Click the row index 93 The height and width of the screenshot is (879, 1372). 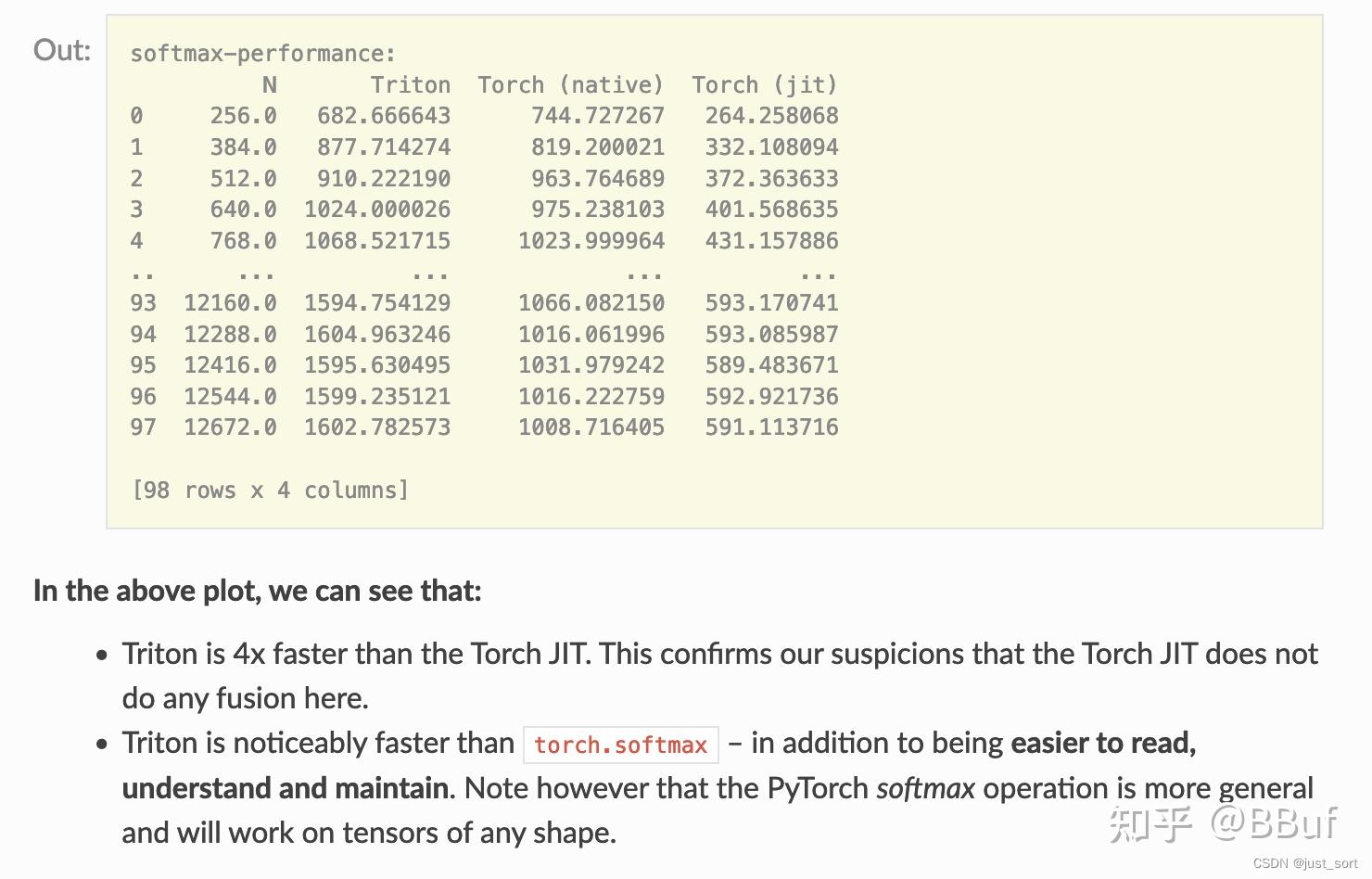point(143,303)
